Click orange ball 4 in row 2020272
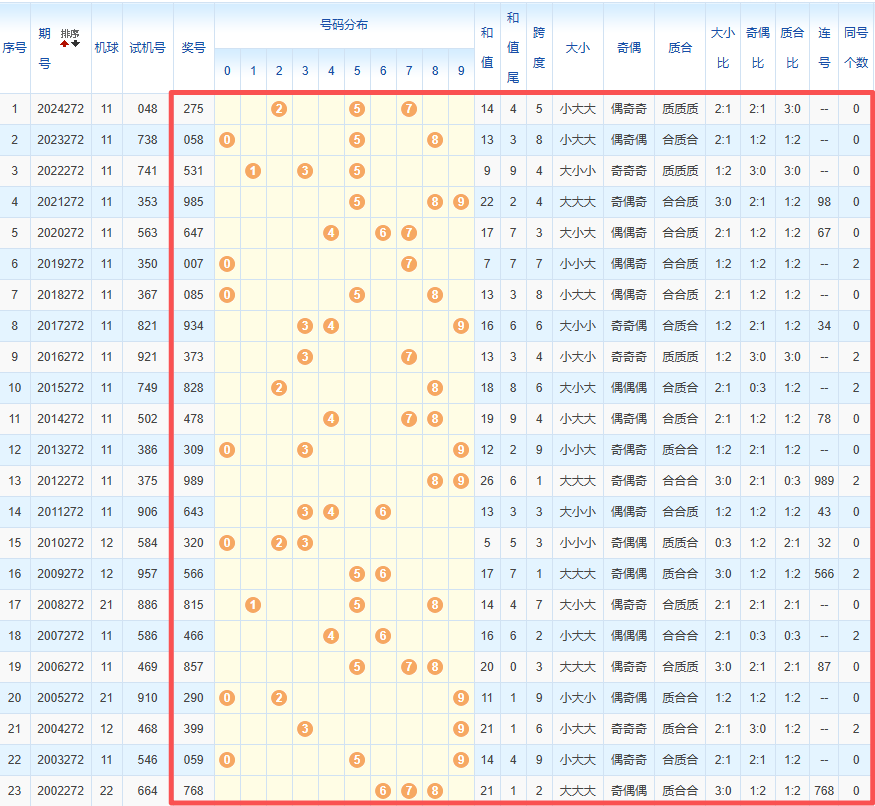Image resolution: width=875 pixels, height=806 pixels. (331, 232)
